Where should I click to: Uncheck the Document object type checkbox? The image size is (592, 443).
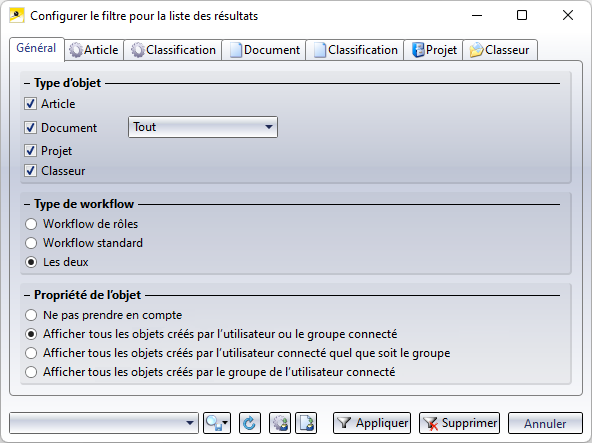(x=30, y=128)
